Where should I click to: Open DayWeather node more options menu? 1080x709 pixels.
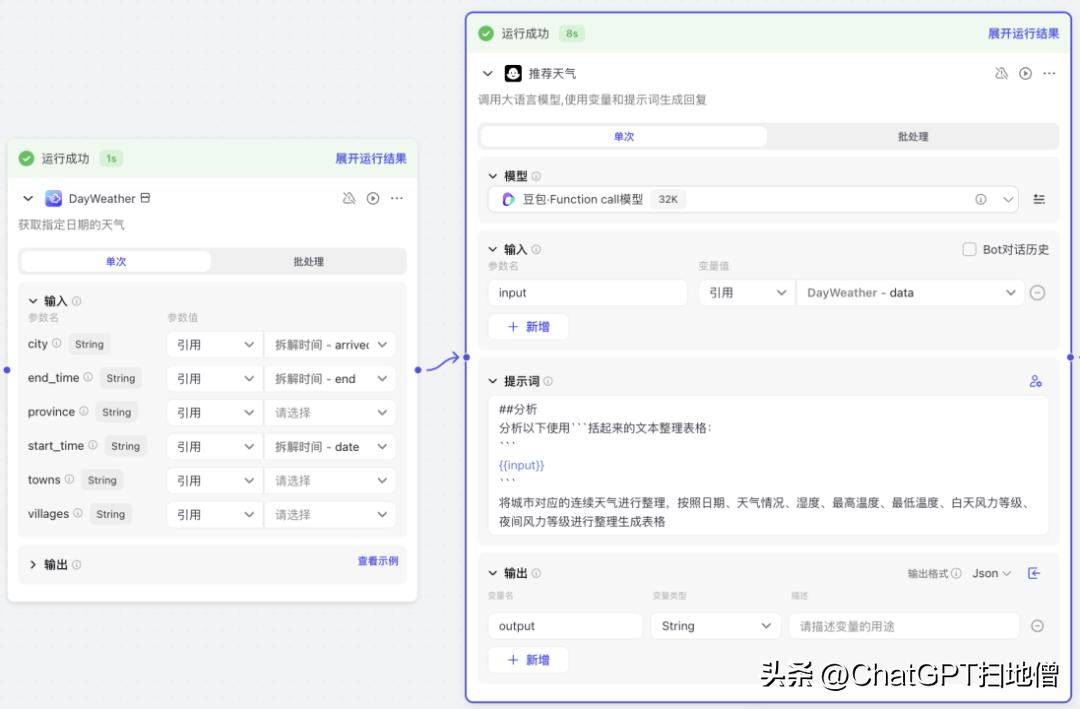(397, 198)
